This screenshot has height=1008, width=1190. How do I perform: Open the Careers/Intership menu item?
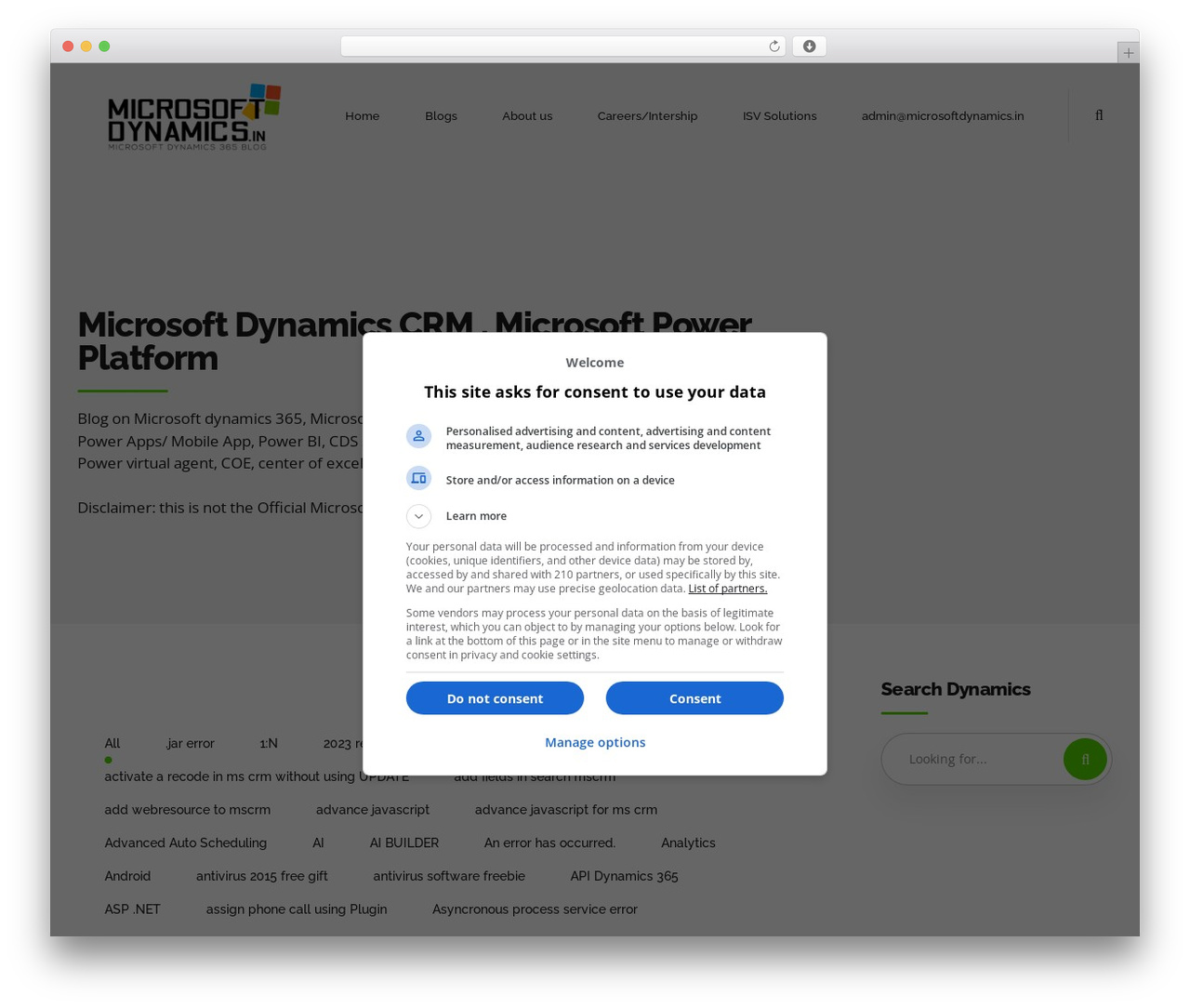point(647,116)
